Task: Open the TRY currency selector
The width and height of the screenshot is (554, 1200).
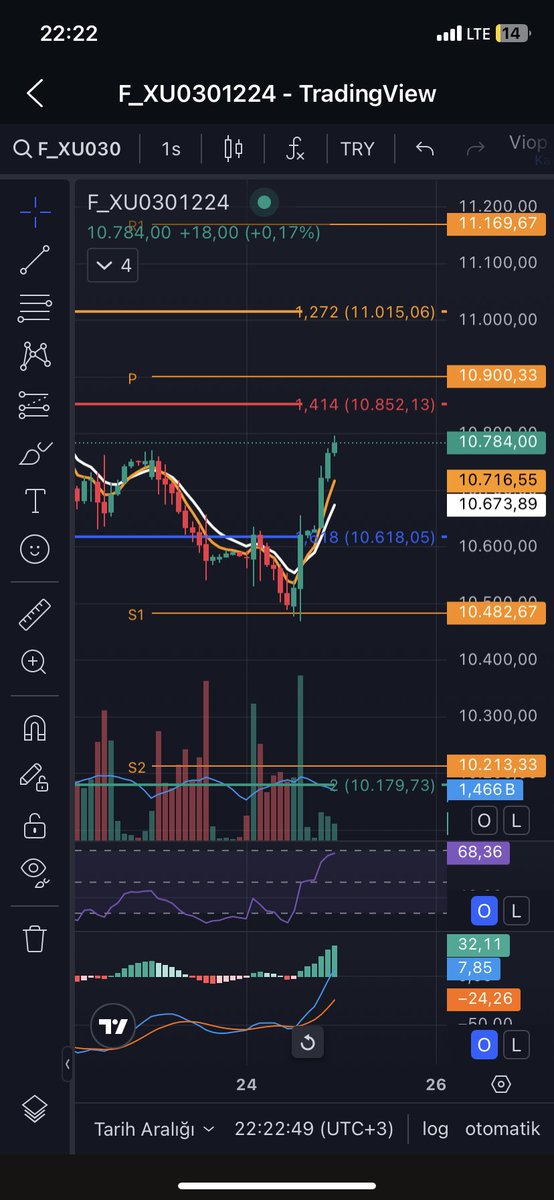Action: click(357, 149)
